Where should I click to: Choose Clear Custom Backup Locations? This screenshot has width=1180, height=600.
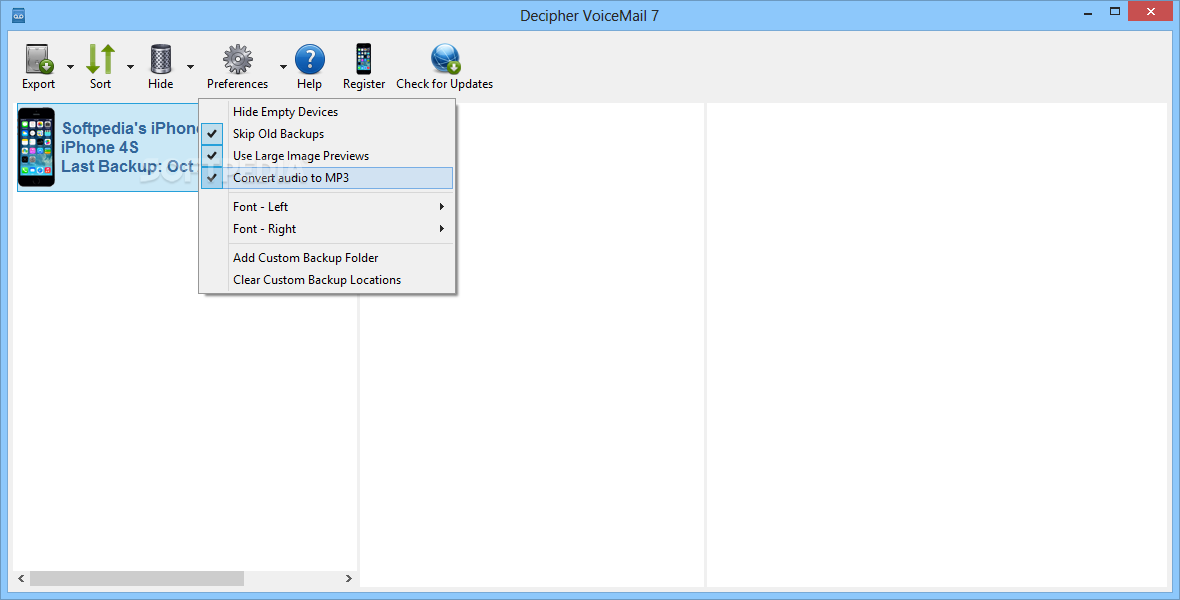point(327,279)
